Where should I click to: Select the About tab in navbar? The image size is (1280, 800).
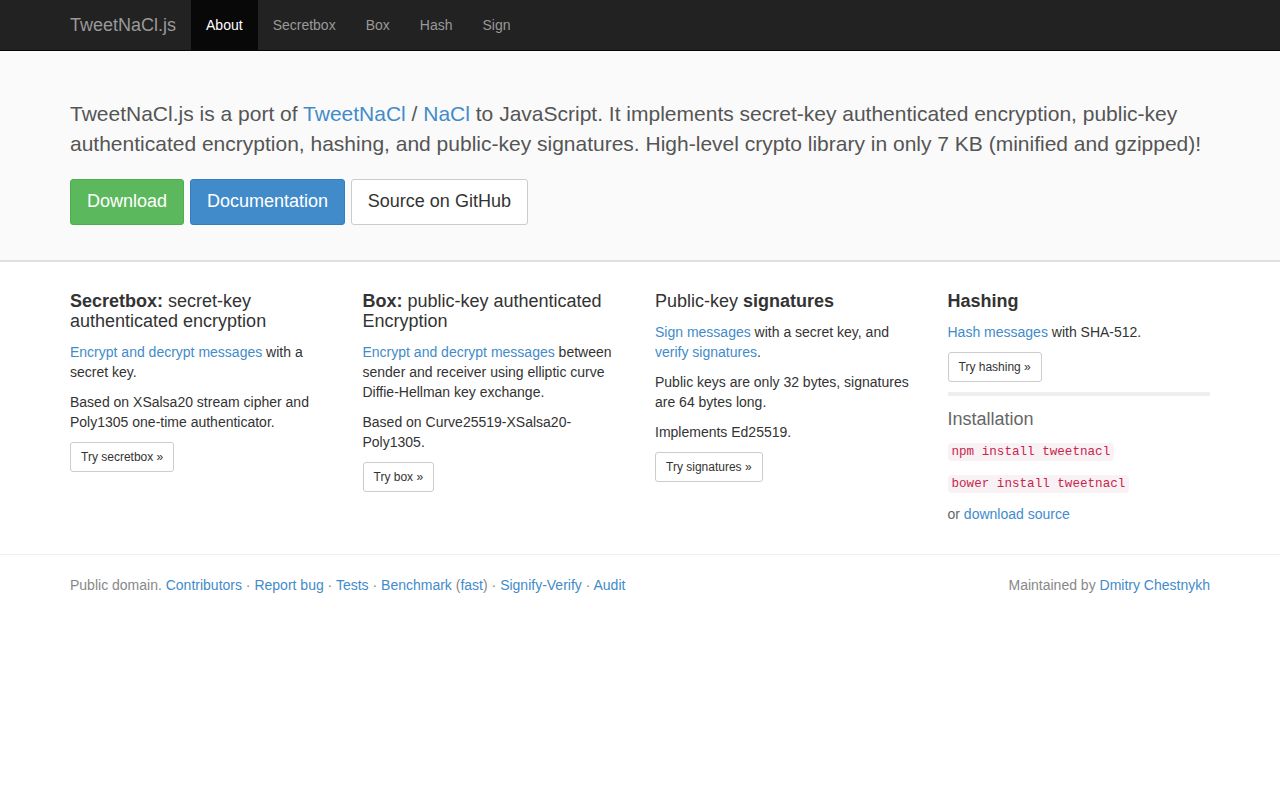tap(224, 25)
